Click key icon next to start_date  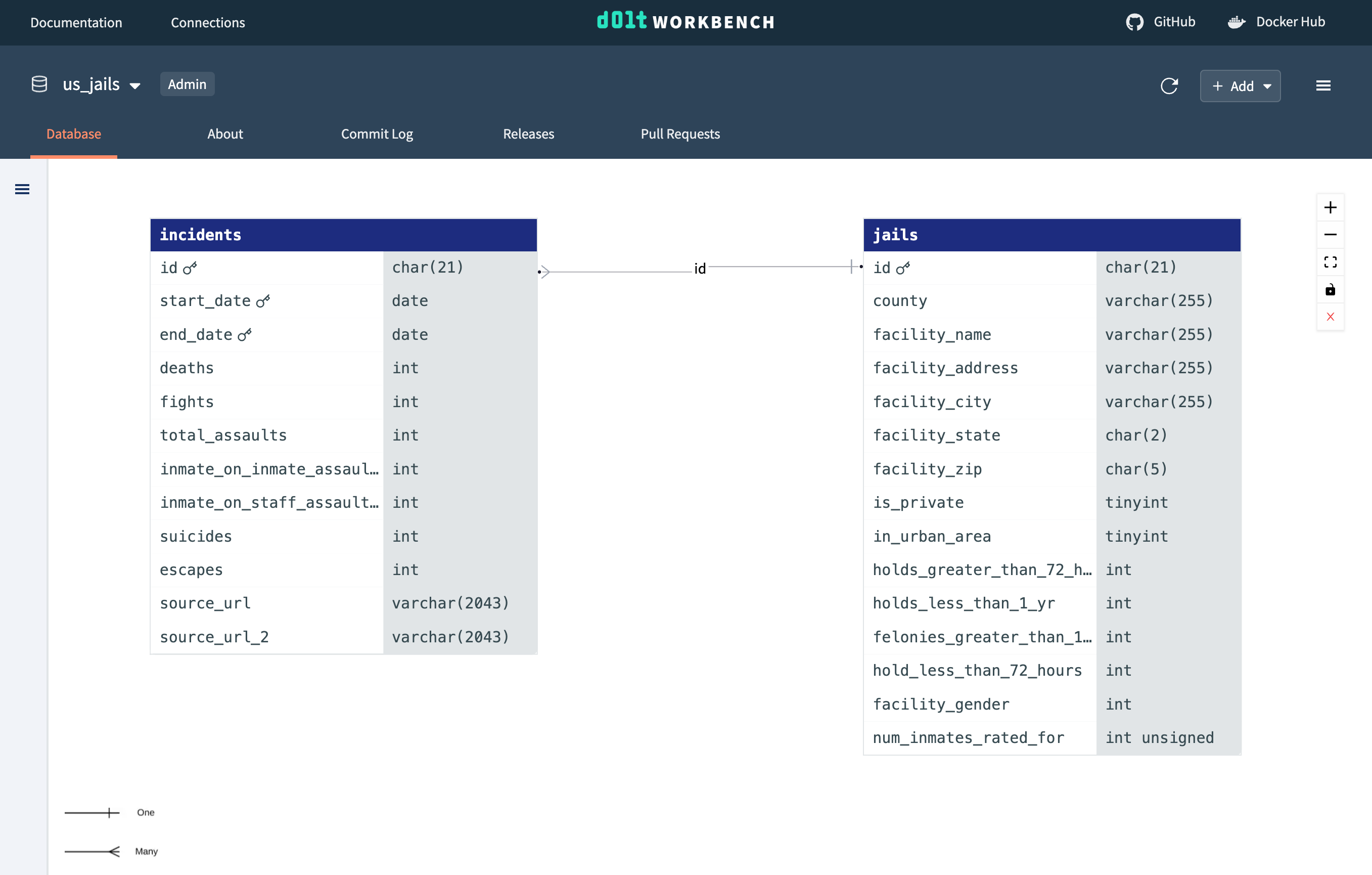click(x=263, y=301)
